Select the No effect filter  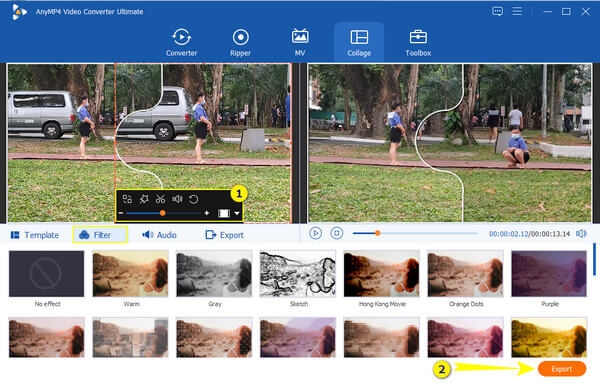47,274
